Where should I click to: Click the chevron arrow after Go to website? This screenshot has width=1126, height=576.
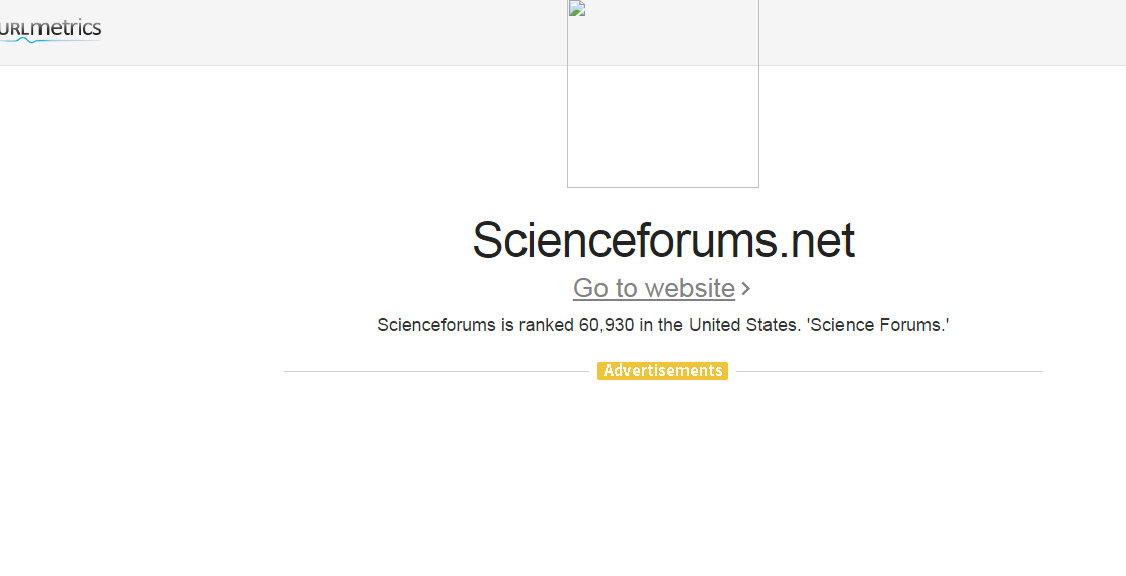746,289
